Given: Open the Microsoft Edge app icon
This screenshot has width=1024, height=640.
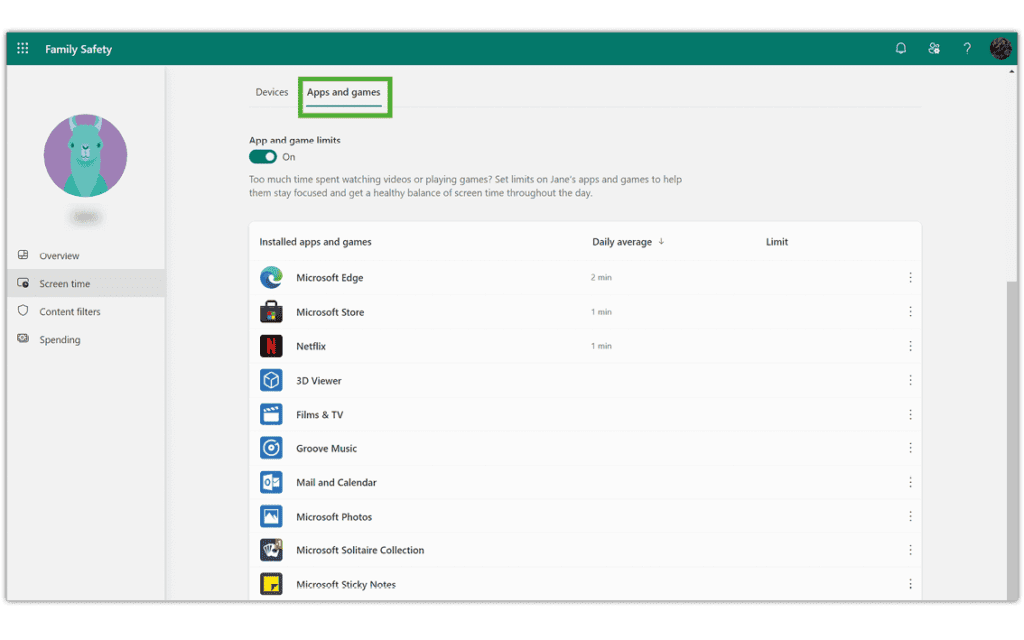Looking at the screenshot, I should [x=271, y=277].
